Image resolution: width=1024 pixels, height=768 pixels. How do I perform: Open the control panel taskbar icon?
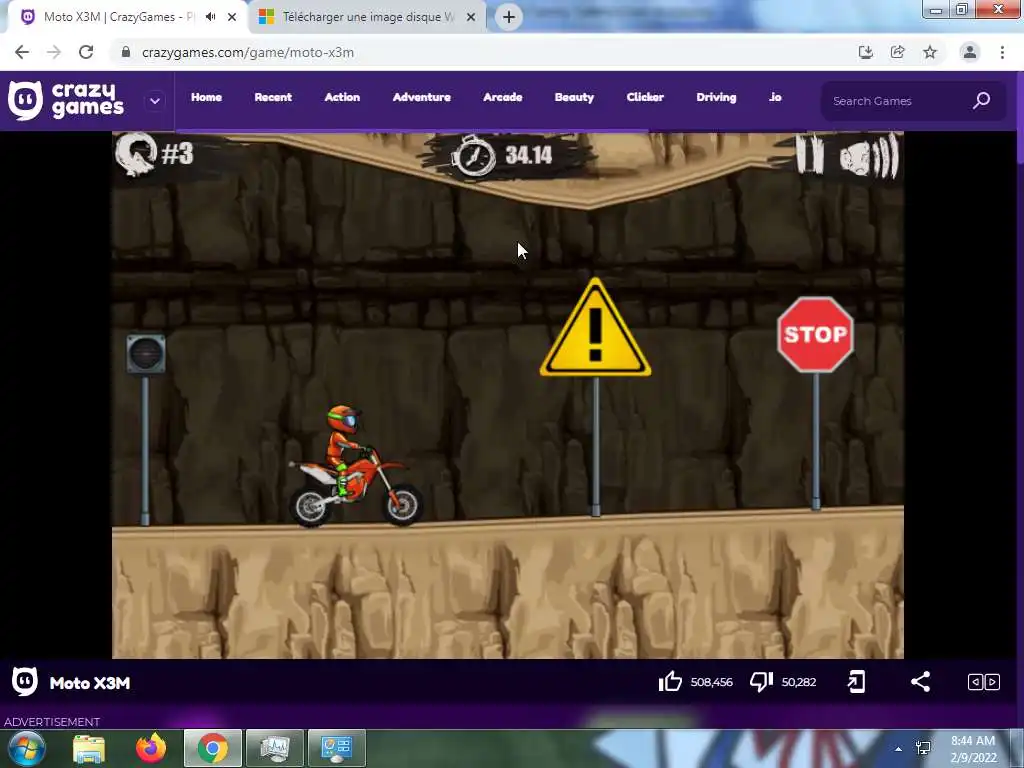pos(337,748)
